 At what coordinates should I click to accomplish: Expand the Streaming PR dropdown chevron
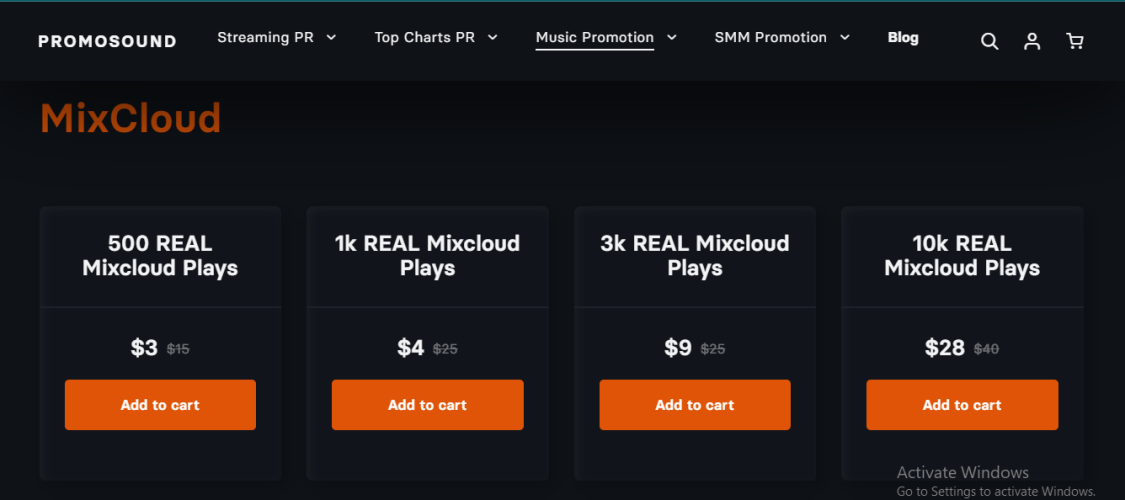[x=331, y=38]
